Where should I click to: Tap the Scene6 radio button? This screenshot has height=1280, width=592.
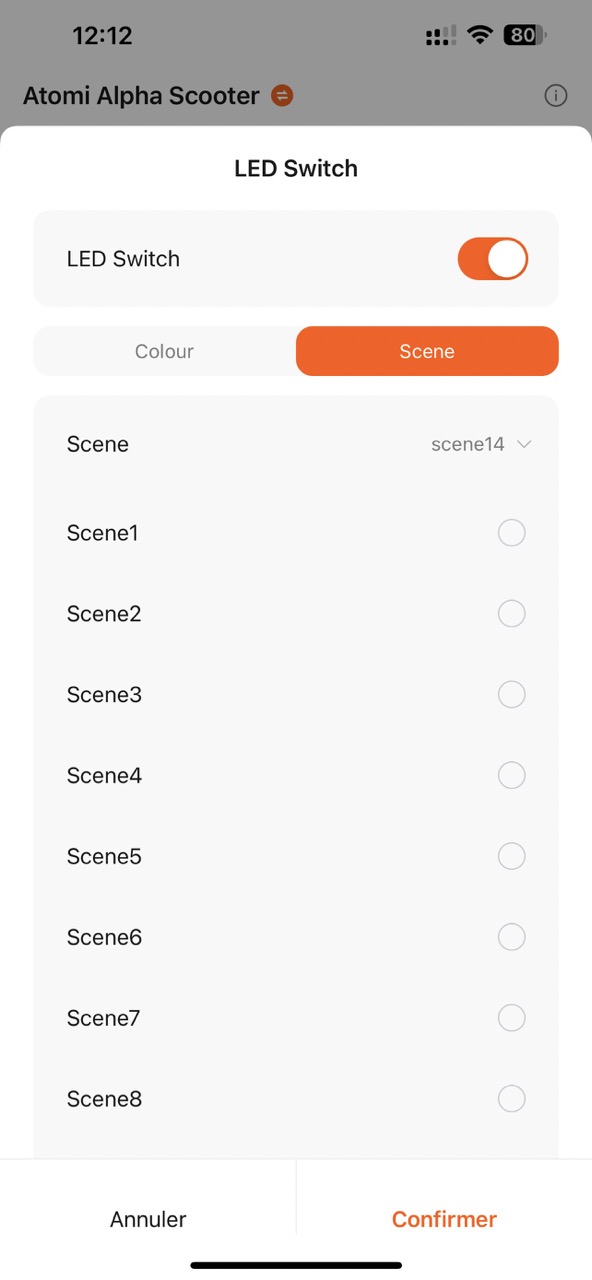point(511,937)
